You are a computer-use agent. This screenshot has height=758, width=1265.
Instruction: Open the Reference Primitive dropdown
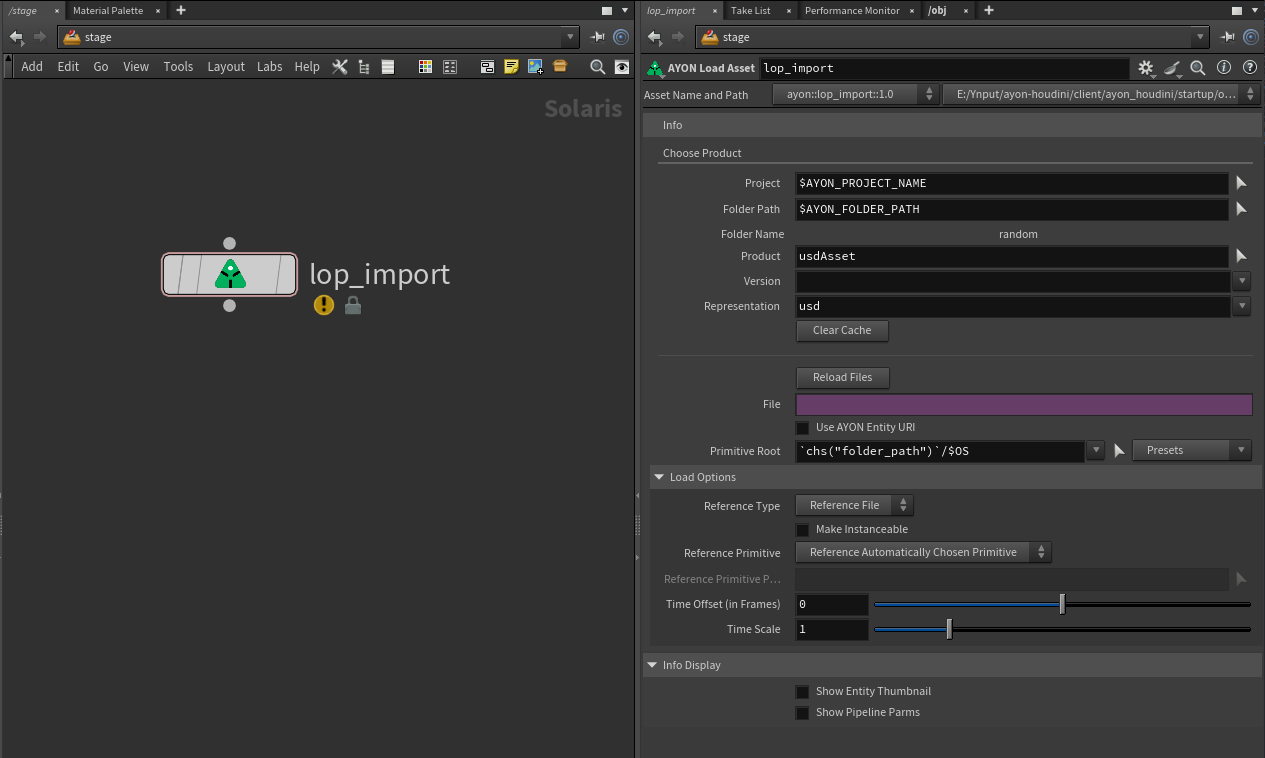(923, 552)
